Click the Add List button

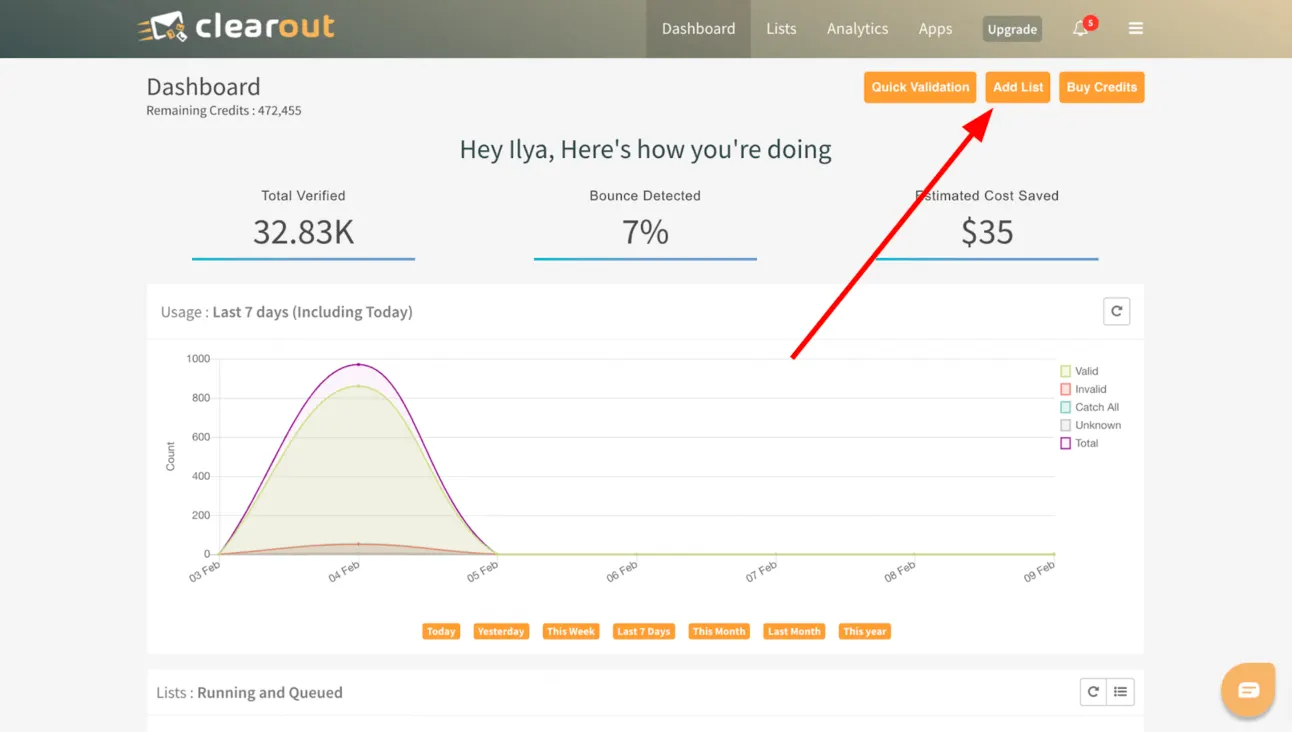pos(1018,87)
